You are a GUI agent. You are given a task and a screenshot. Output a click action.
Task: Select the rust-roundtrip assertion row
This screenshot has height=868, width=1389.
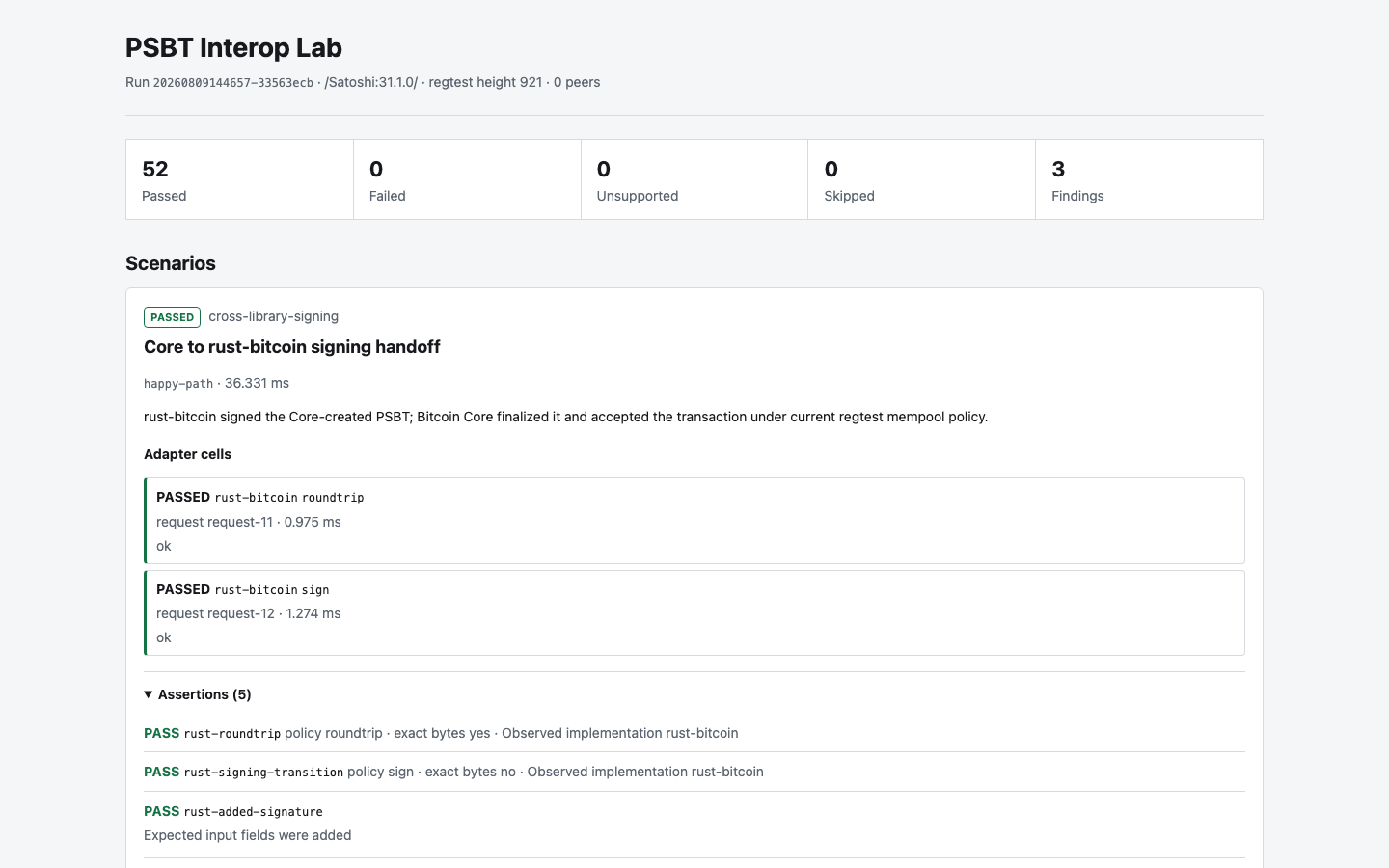tap(694, 733)
